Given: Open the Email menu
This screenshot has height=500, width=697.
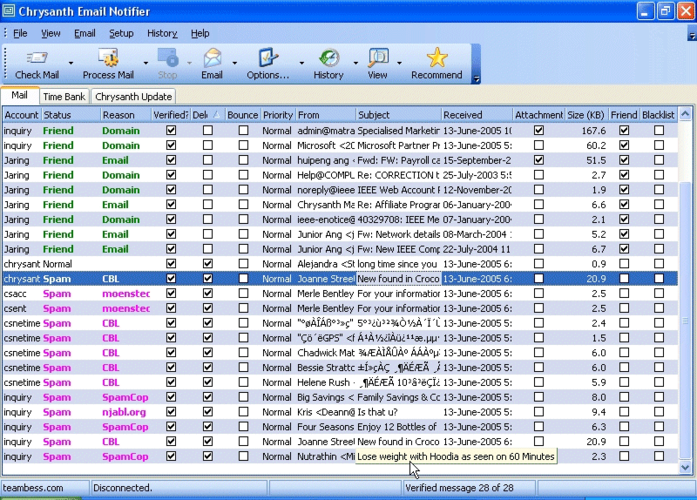Looking at the screenshot, I should [x=84, y=33].
